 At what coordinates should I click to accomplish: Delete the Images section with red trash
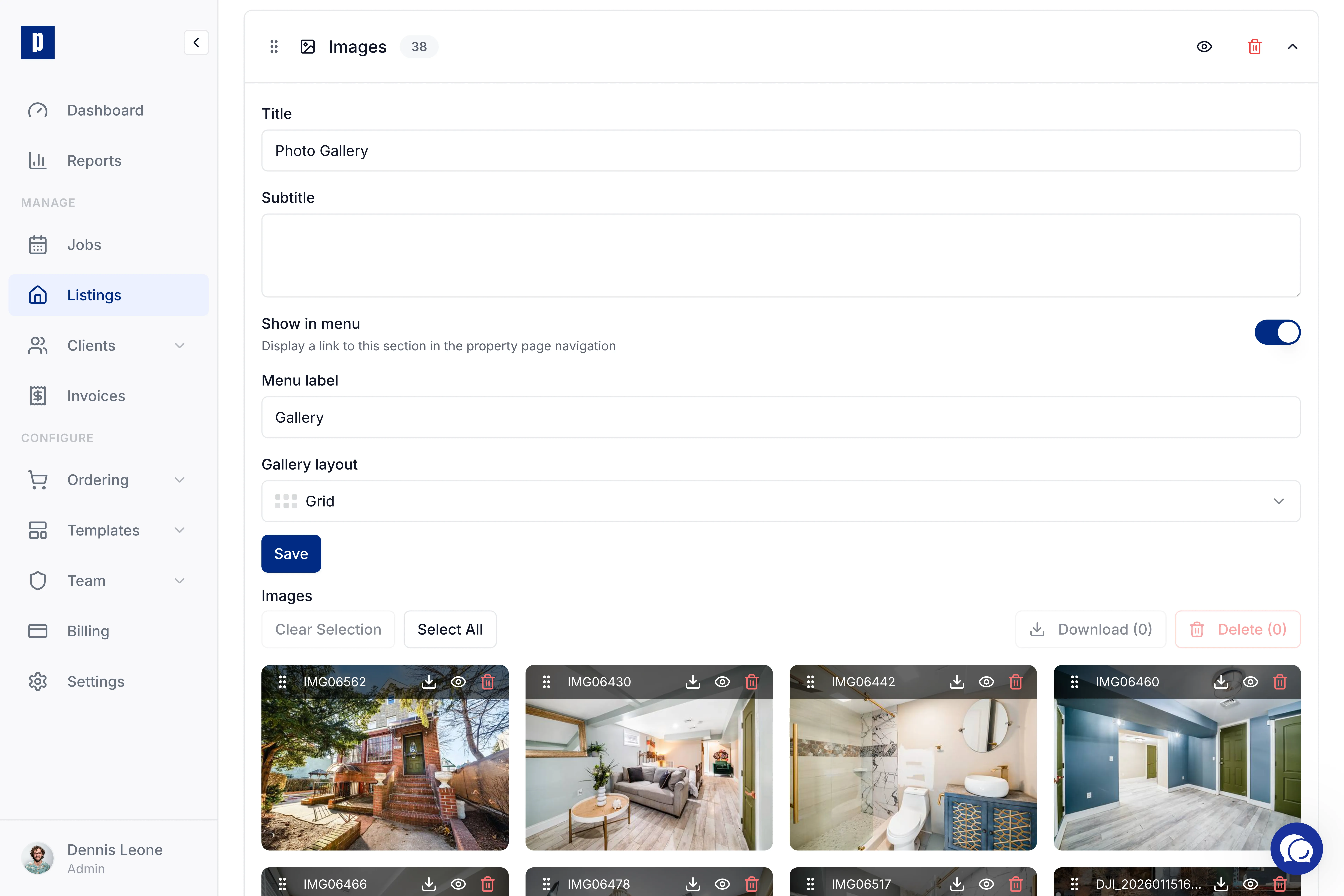click(1254, 47)
